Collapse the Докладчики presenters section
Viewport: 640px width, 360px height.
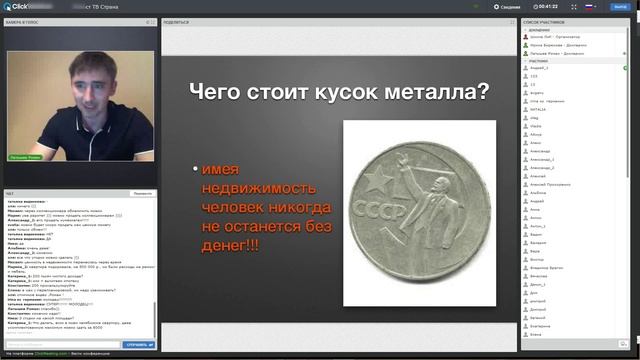click(x=526, y=30)
